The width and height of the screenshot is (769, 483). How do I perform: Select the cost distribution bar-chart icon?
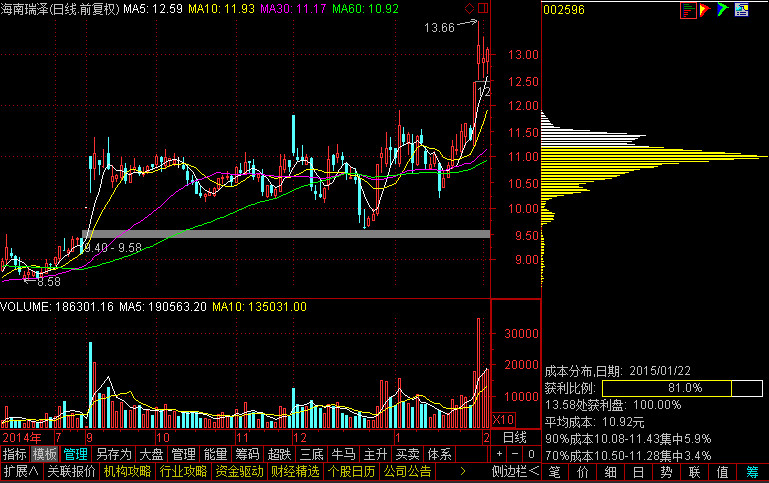(x=688, y=10)
